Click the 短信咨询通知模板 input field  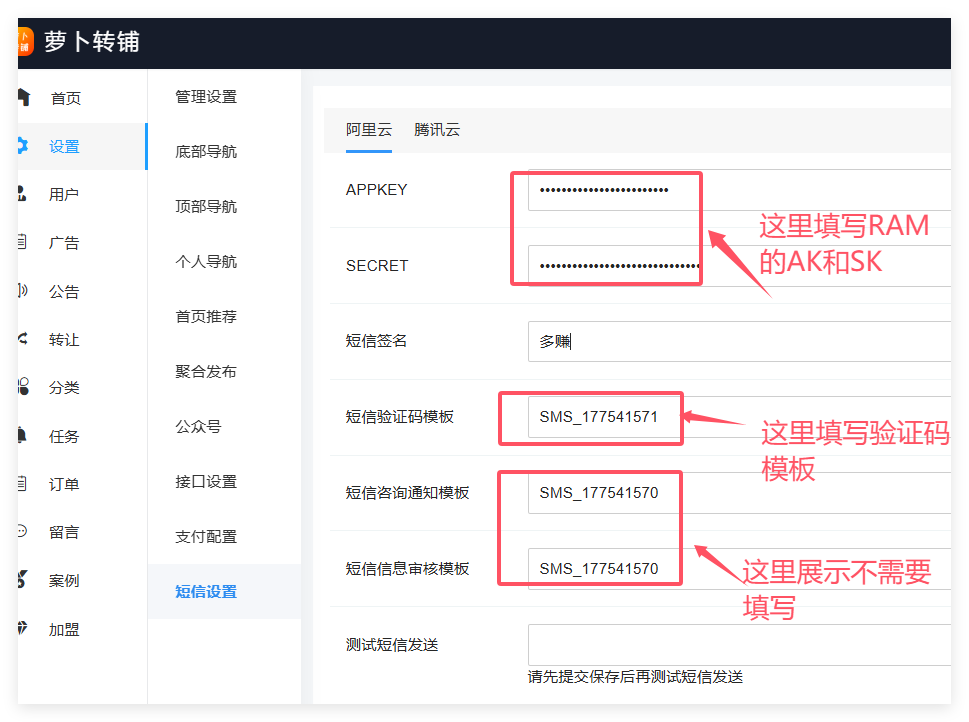coord(739,493)
